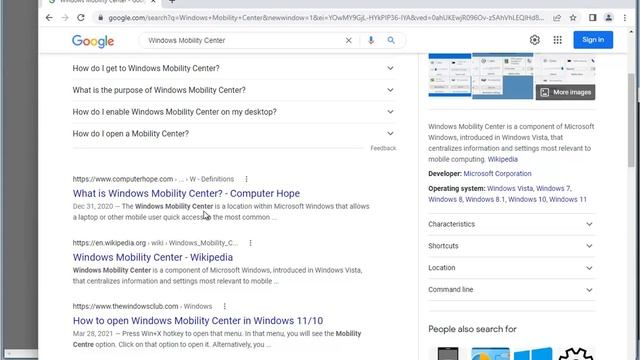The image size is (640, 360).
Task: Expand the Shortcuts section
Action: pyautogui.click(x=511, y=246)
